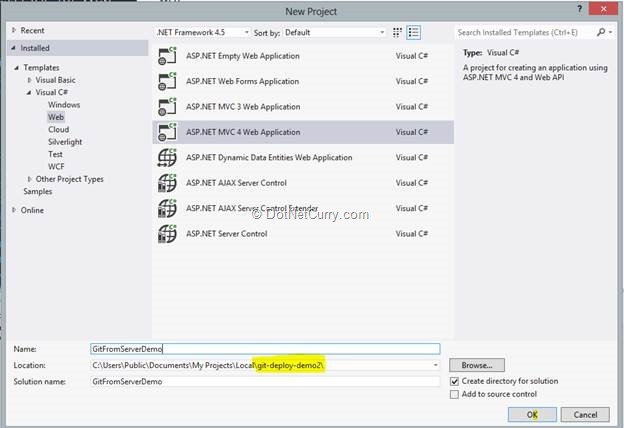Select the Samples tree item
Image resolution: width=624 pixels, height=428 pixels.
coord(38,192)
